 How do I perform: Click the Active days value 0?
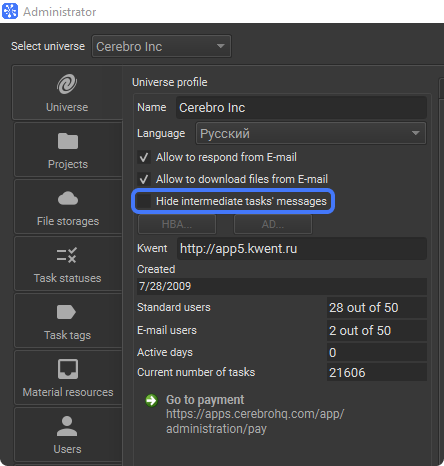377,353
